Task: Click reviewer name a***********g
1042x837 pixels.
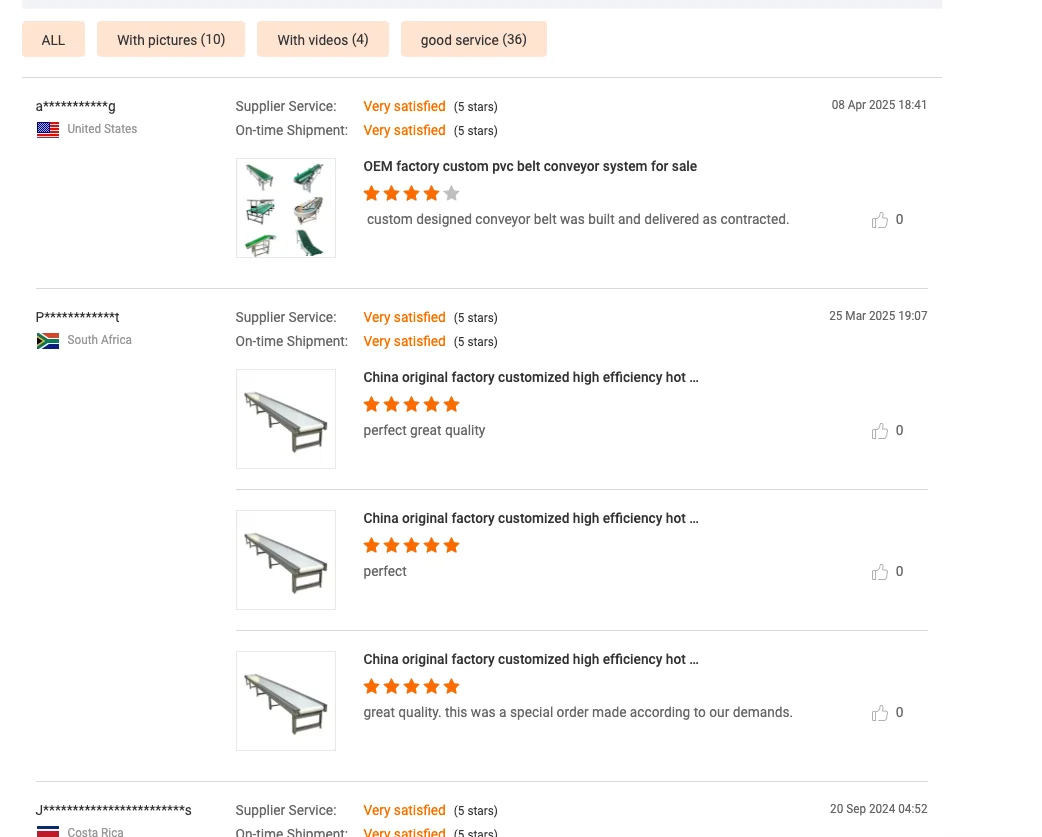Action: point(76,107)
